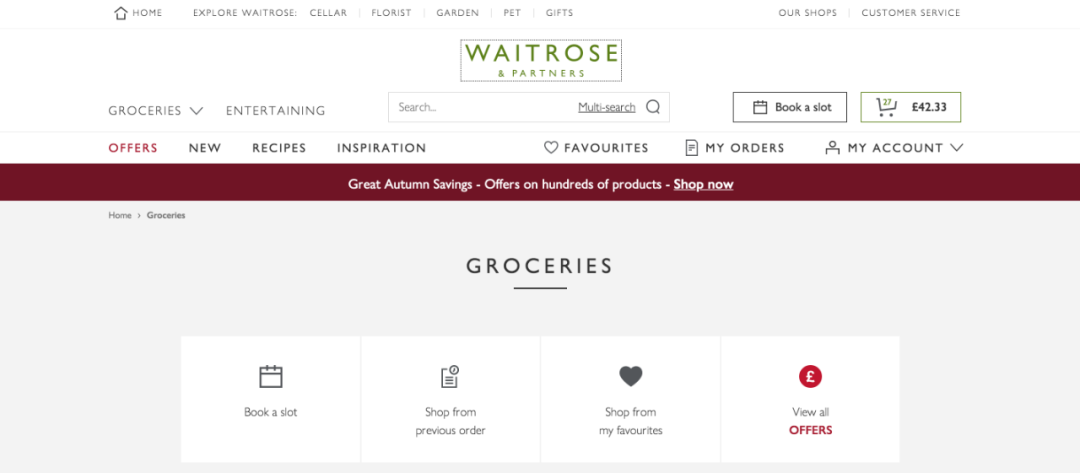Select the Recipes menu item
The height and width of the screenshot is (473, 1080).
tap(279, 148)
